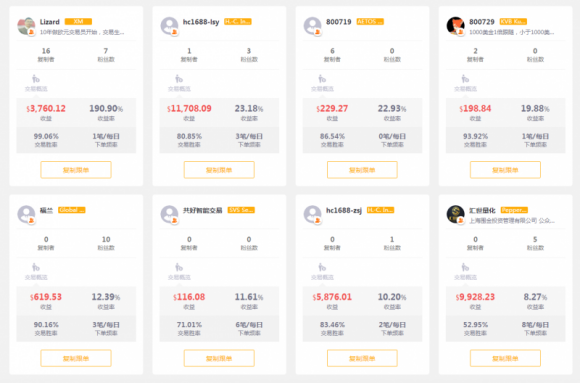The height and width of the screenshot is (383, 580).
Task: Open the trade overview icon on 800729's card
Action: (465, 79)
